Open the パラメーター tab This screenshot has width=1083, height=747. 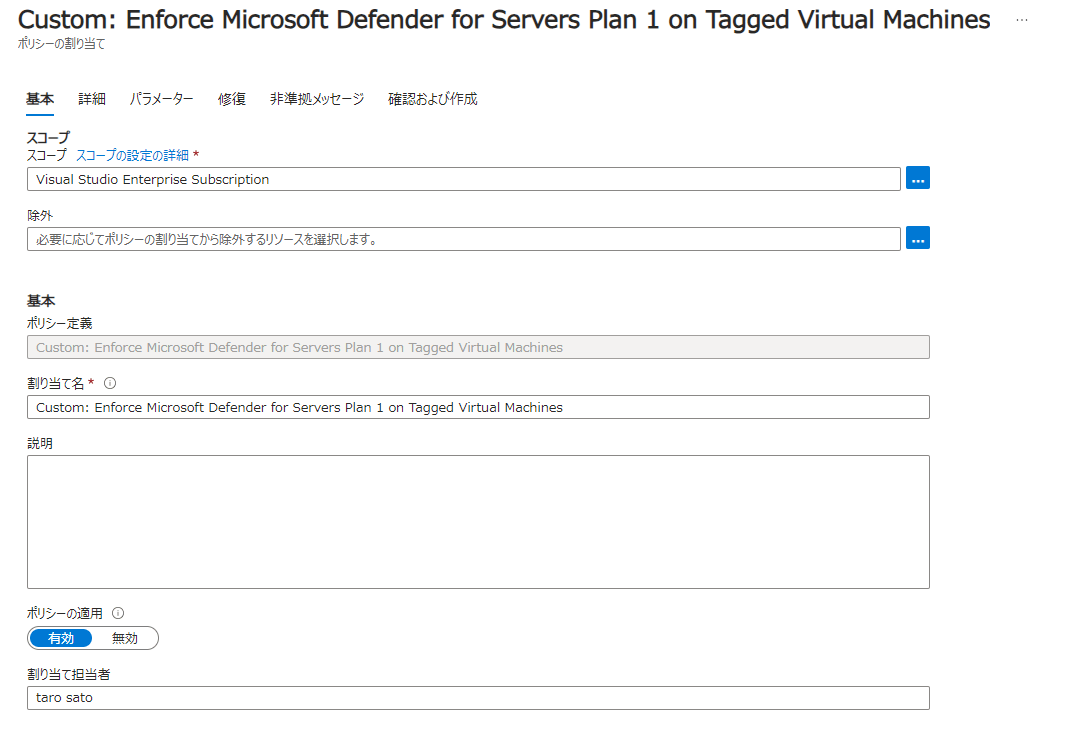pyautogui.click(x=162, y=99)
